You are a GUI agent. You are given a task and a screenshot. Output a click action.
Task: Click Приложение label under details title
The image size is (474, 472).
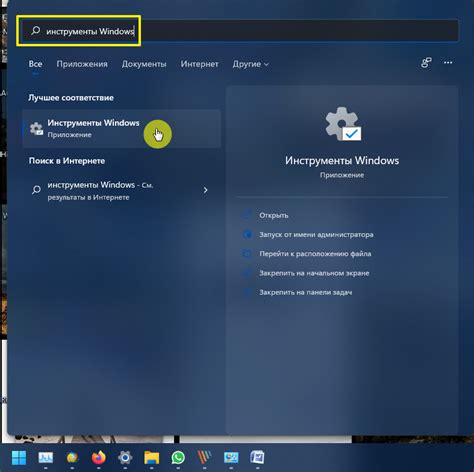click(342, 175)
